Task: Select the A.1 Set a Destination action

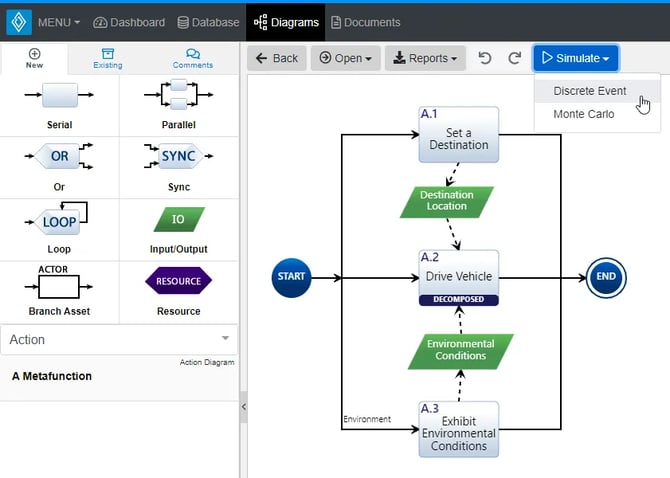Action: (458, 135)
